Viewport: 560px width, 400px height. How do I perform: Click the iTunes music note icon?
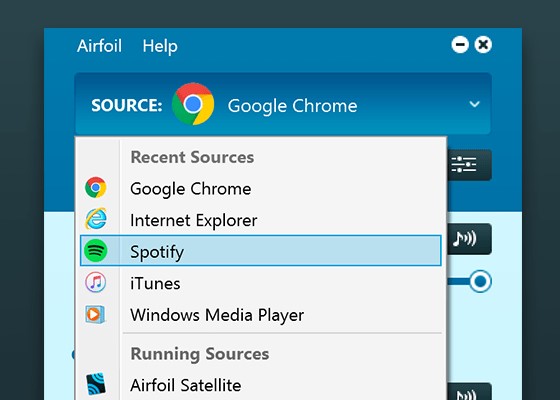(x=95, y=282)
